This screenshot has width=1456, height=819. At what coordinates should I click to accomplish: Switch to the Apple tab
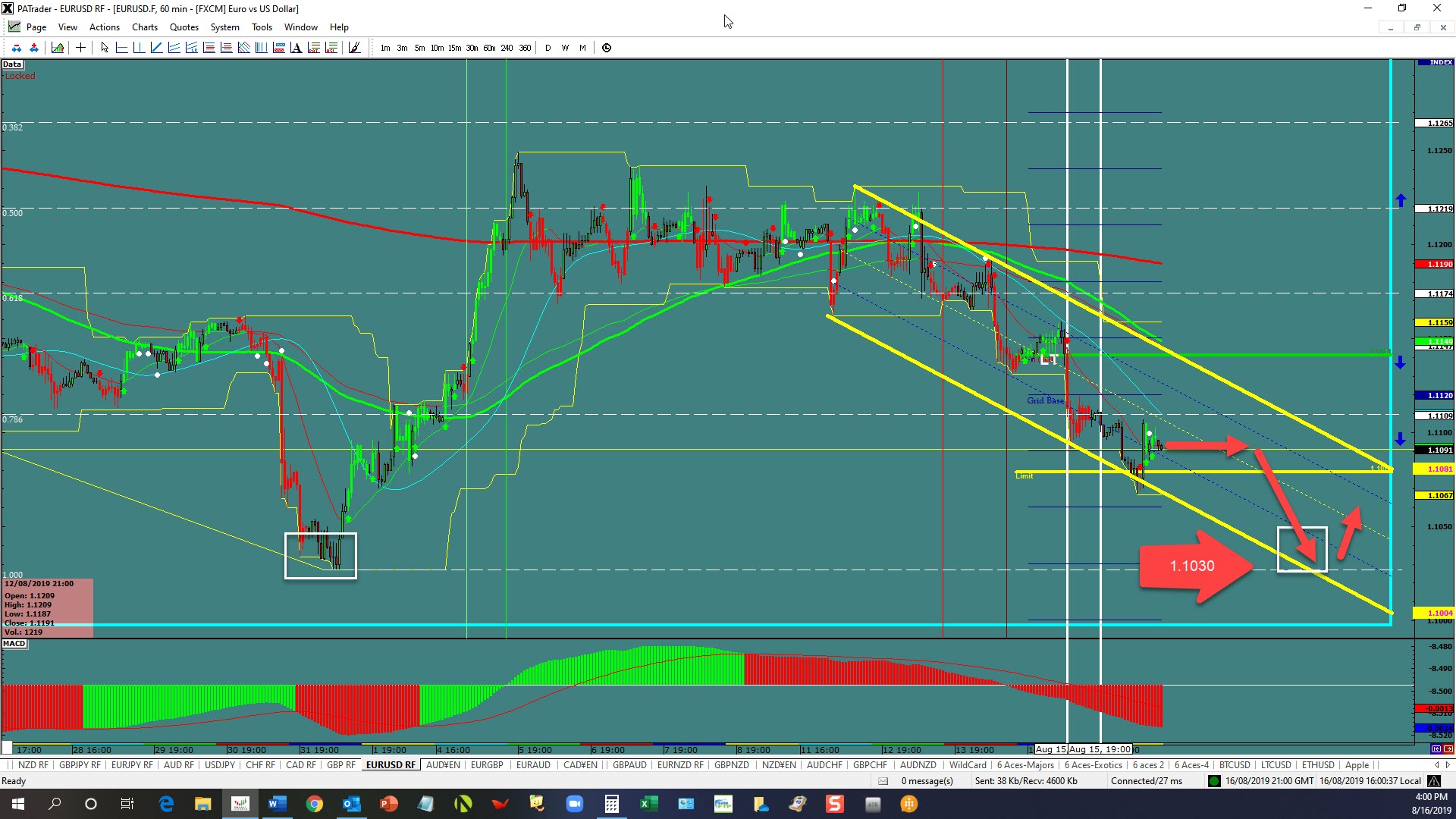pos(1357,765)
